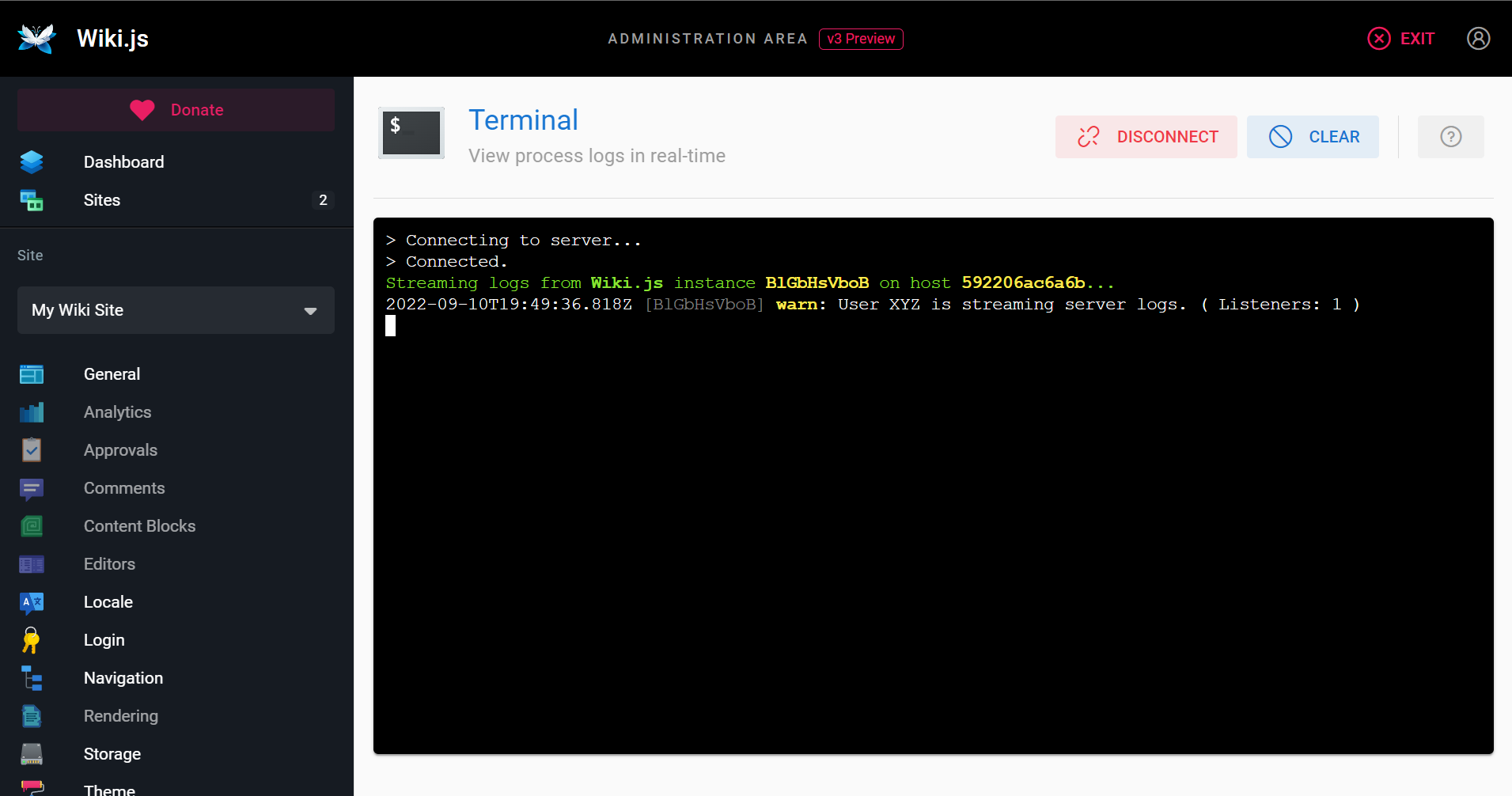This screenshot has width=1512, height=796.
Task: Click the v3 Preview badge
Action: point(860,39)
